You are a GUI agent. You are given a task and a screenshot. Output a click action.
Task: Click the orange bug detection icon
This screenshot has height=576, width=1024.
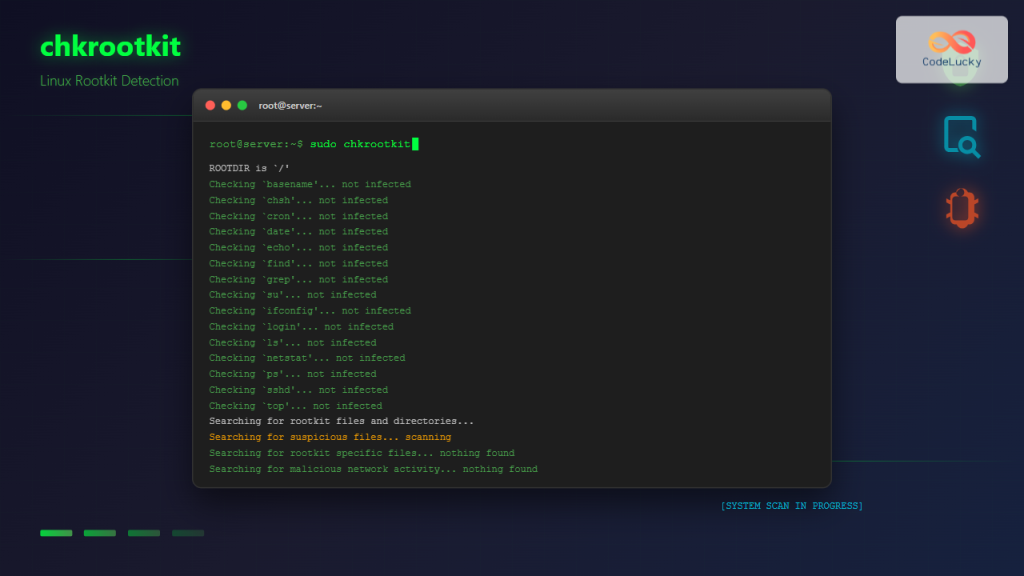pos(961,210)
